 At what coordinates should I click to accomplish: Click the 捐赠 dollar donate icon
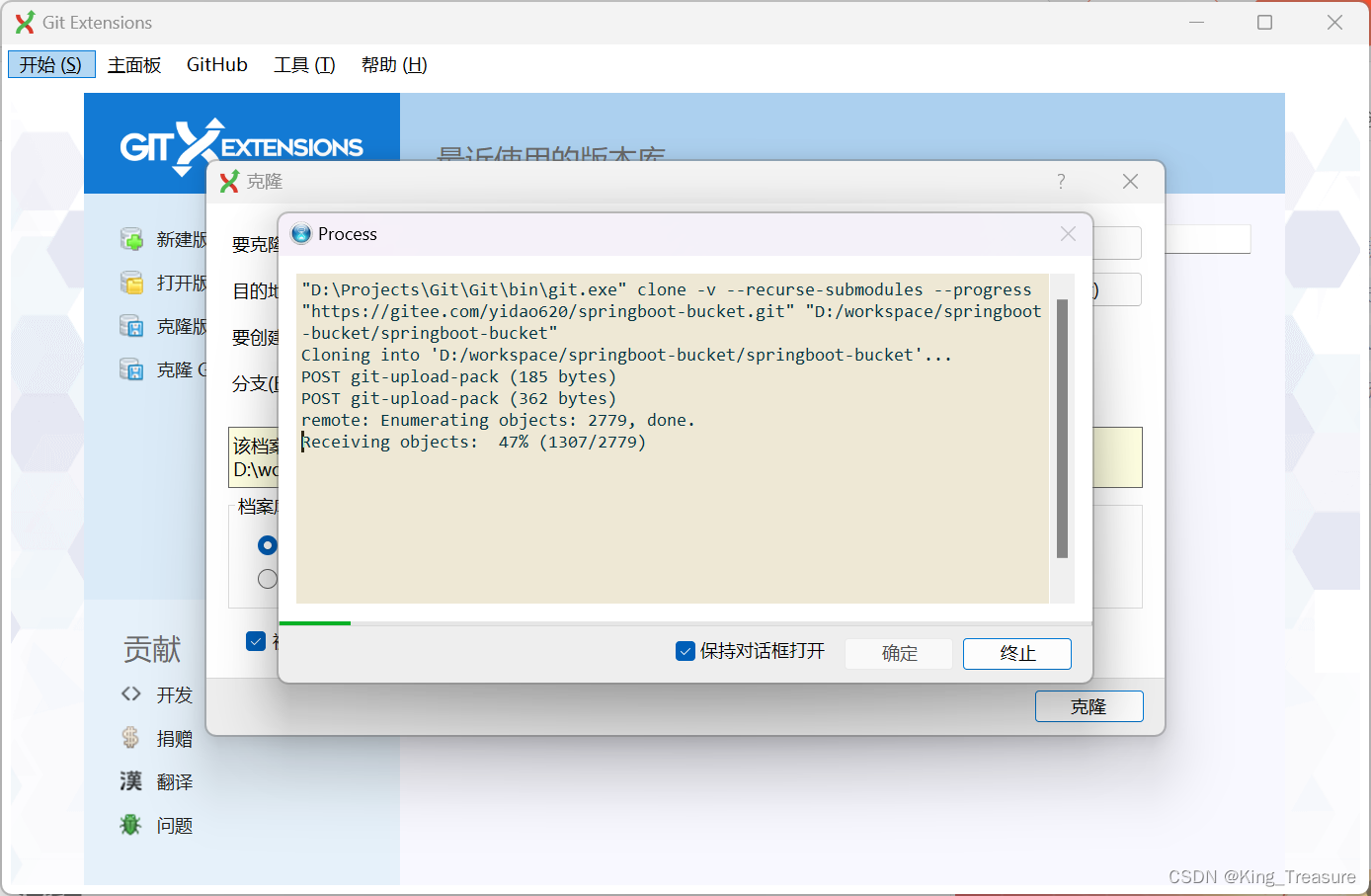click(130, 738)
